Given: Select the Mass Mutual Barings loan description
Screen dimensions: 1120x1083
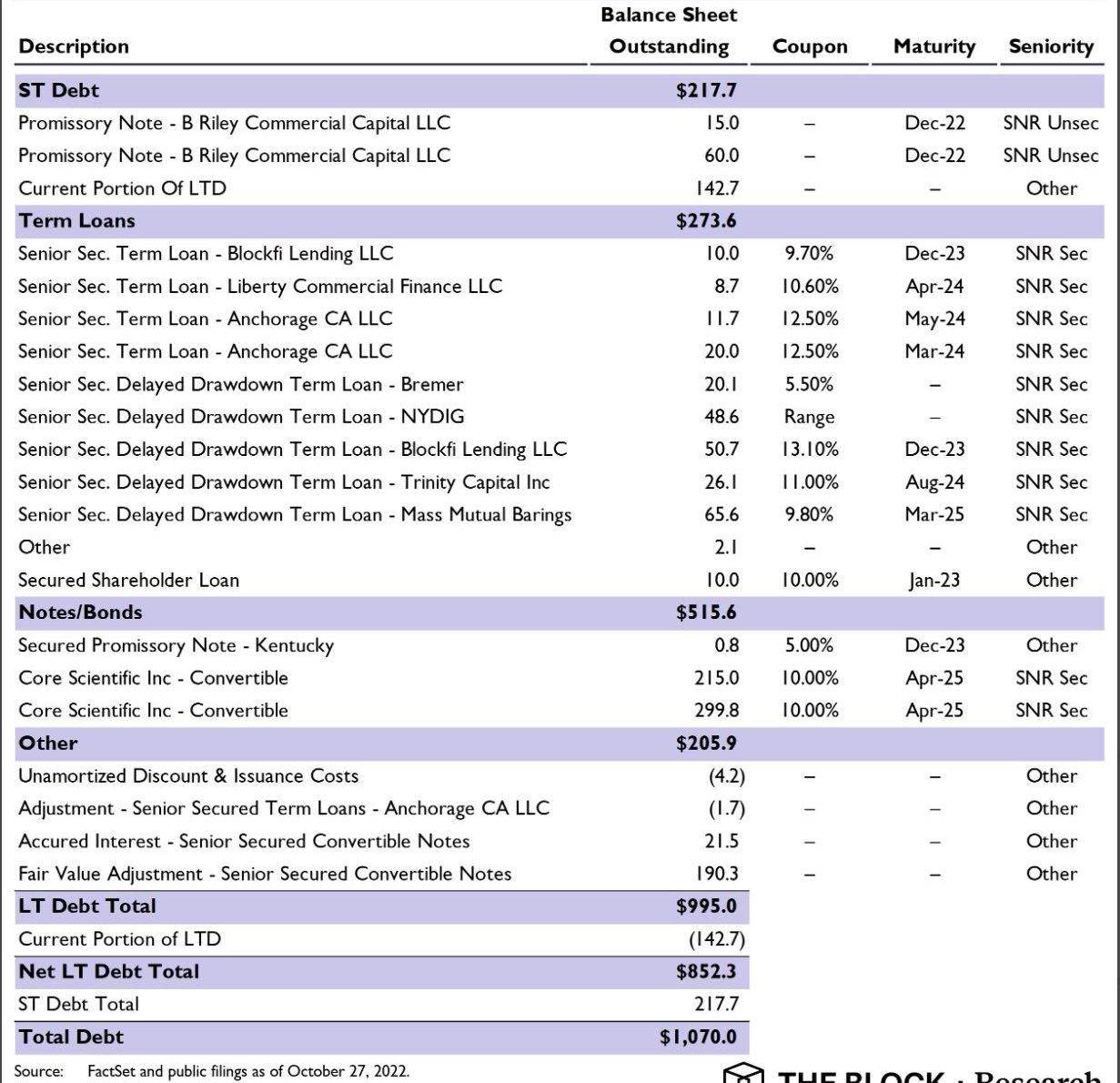Looking at the screenshot, I should [295, 515].
